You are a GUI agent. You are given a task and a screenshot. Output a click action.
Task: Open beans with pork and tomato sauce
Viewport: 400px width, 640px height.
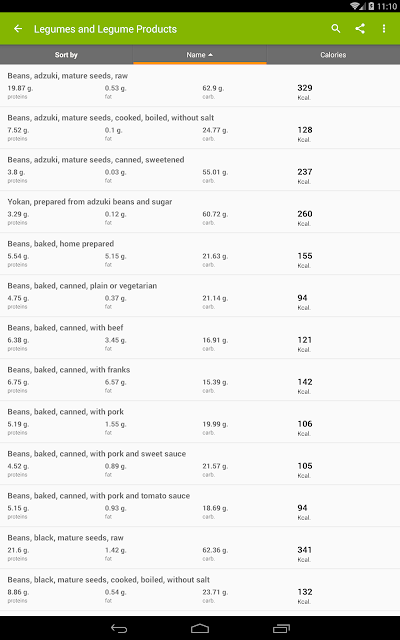coord(200,506)
